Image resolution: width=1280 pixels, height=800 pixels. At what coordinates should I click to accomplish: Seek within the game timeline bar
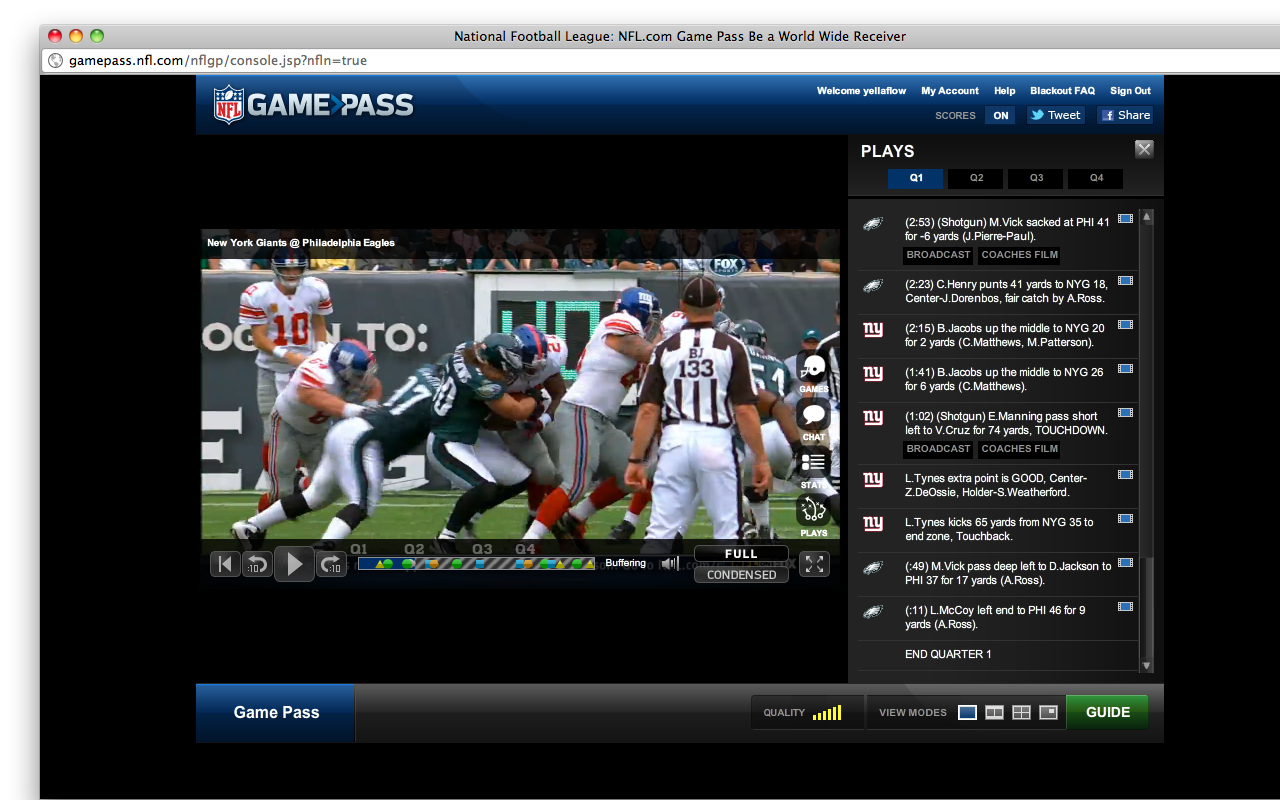pos(476,564)
